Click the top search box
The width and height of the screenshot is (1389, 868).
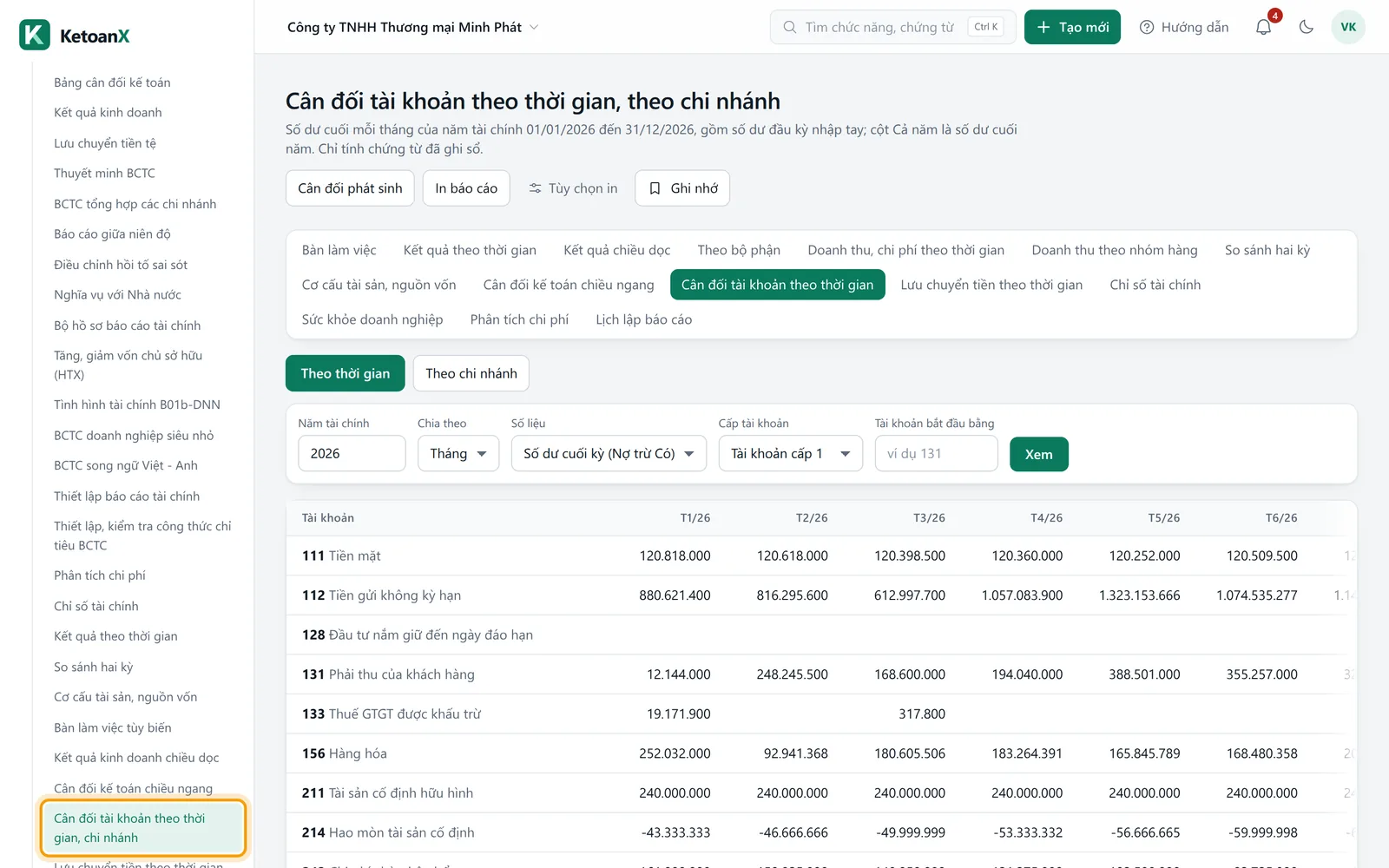click(892, 27)
